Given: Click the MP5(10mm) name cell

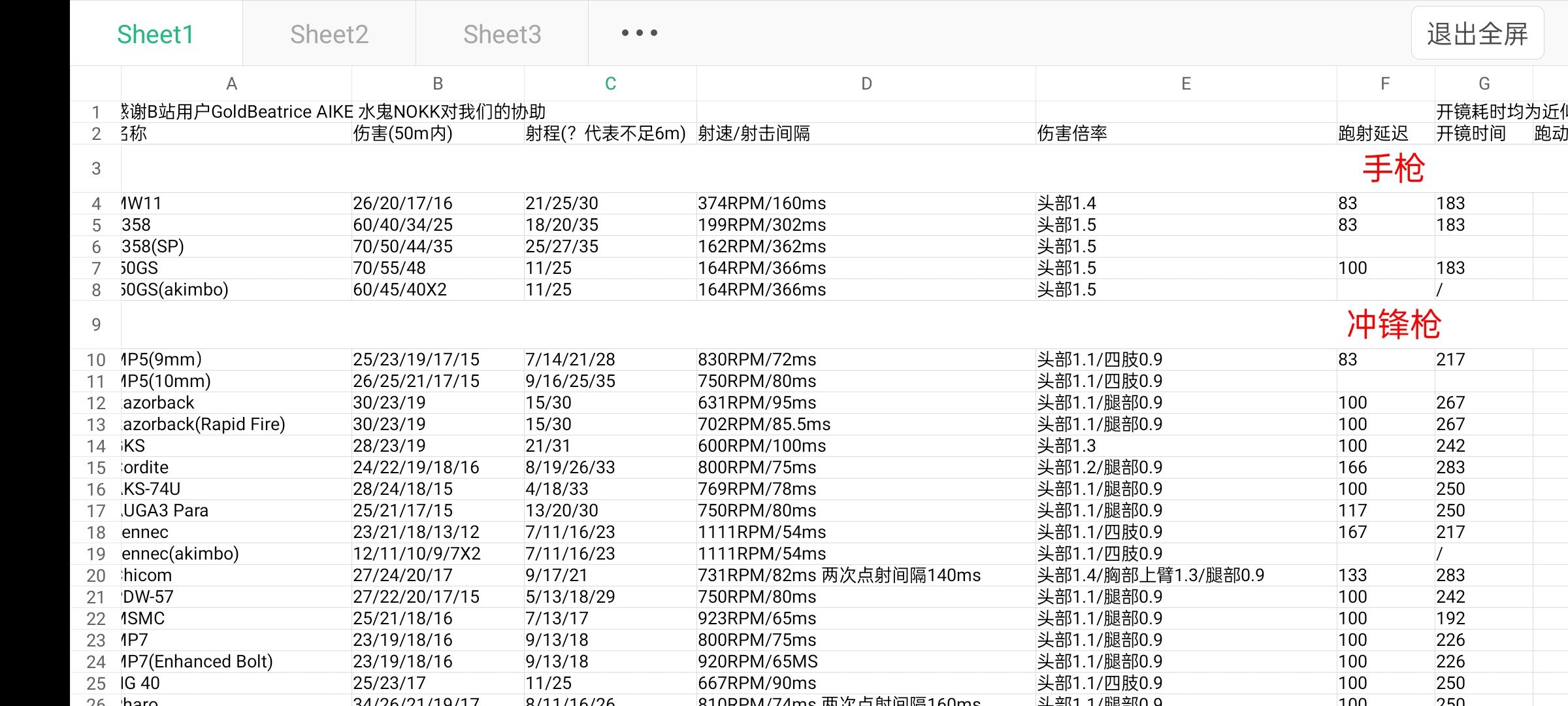Looking at the screenshot, I should click(237, 381).
